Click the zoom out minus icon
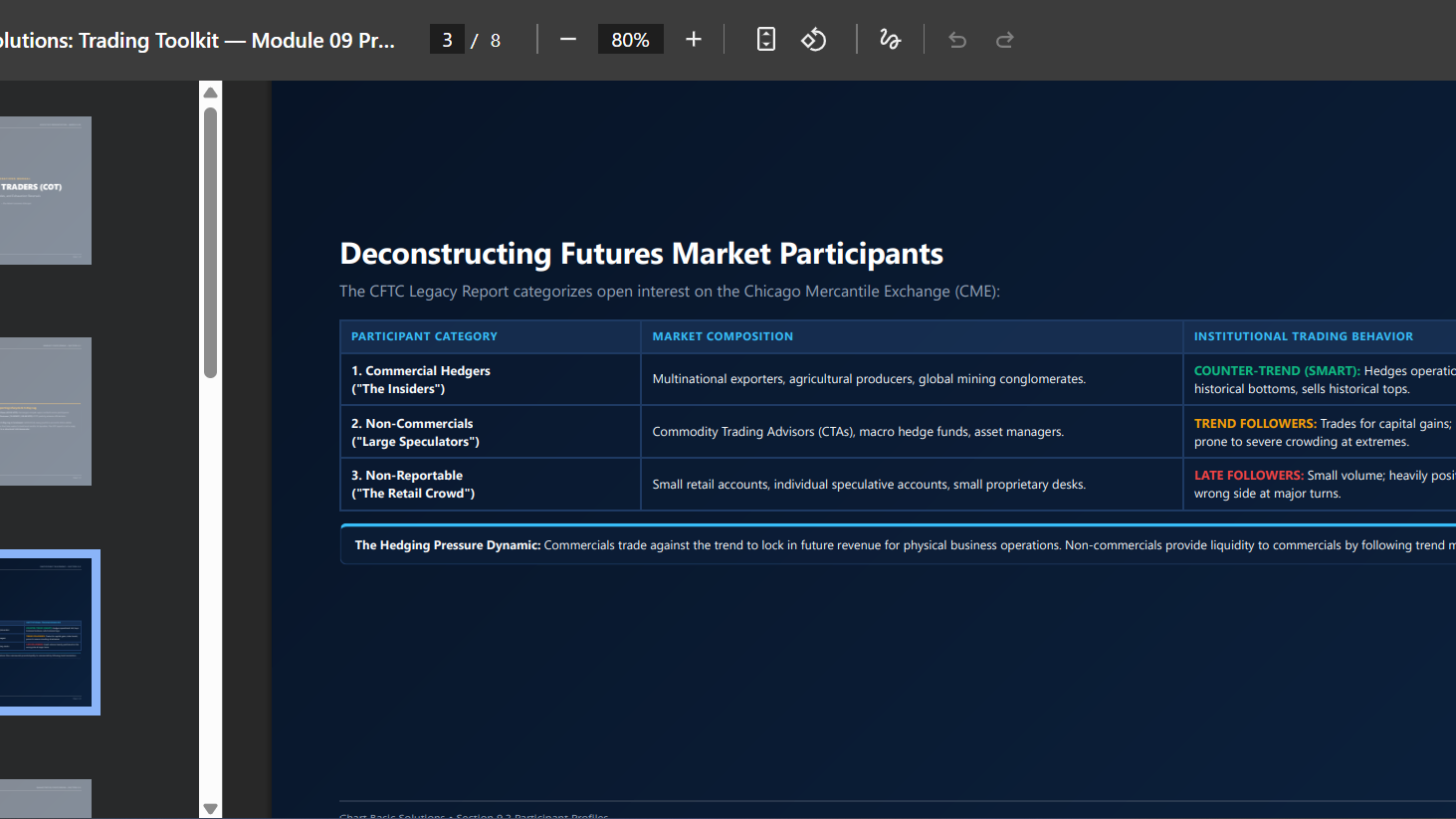The width and height of the screenshot is (1456, 819). (568, 40)
